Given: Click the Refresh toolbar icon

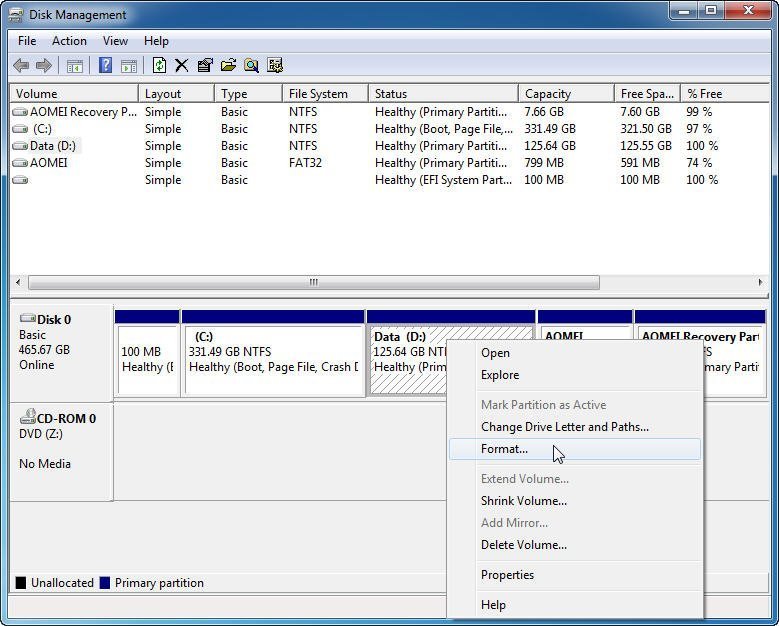Looking at the screenshot, I should pyautogui.click(x=158, y=66).
